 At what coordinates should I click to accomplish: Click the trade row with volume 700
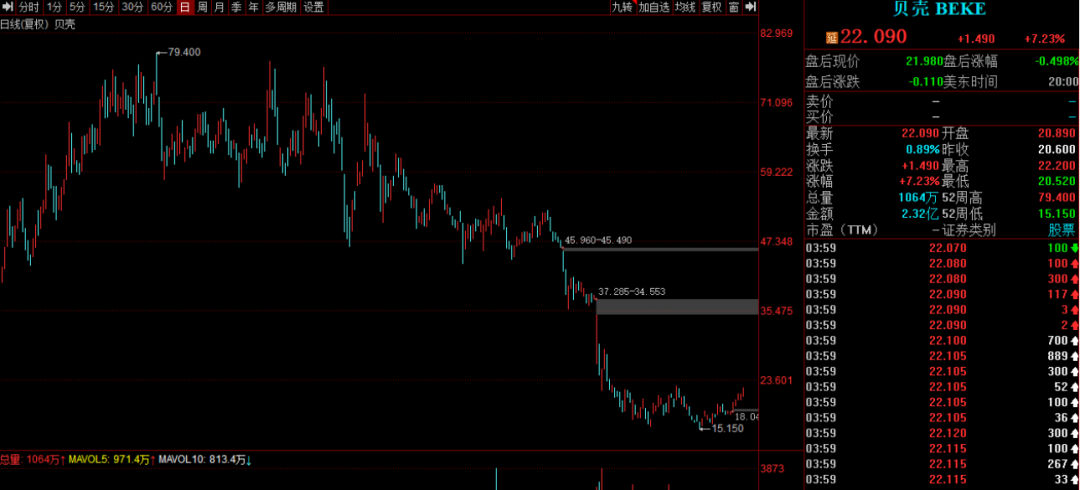(x=942, y=340)
